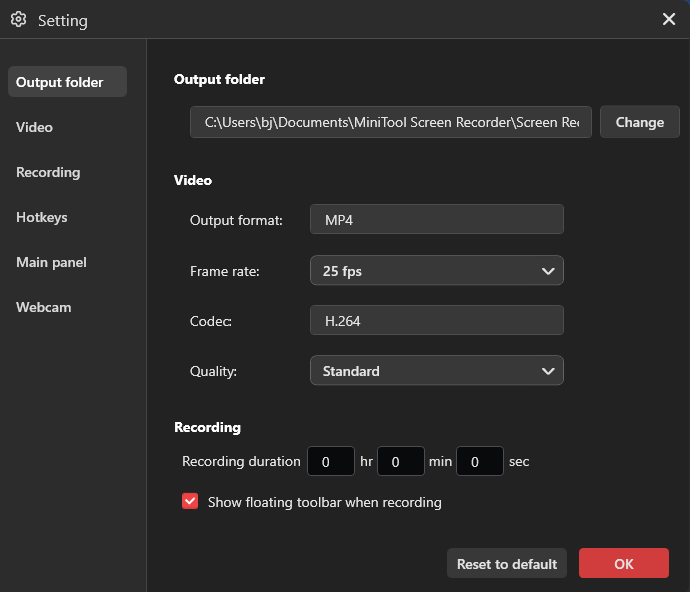Open Hotkeys settings in sidebar

[x=42, y=217]
